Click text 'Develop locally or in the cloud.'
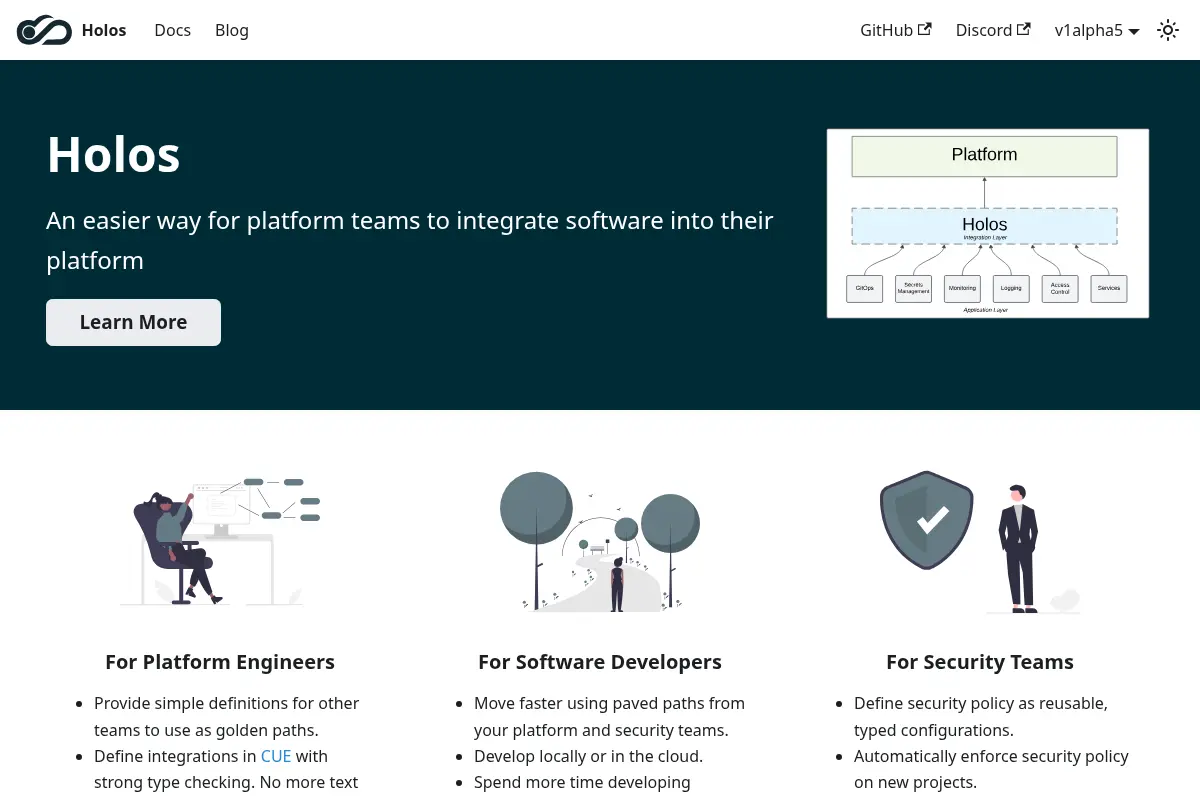Viewport: 1200px width, 800px height. pyautogui.click(x=589, y=756)
